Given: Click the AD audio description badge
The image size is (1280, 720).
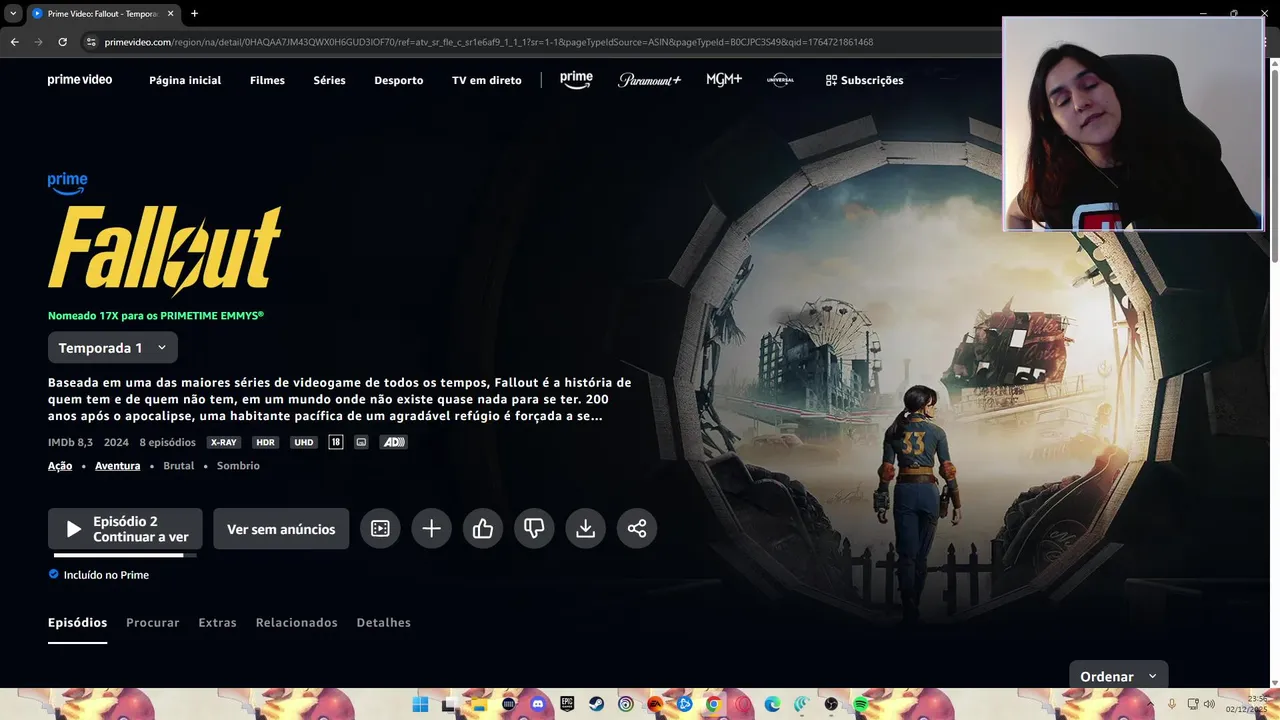Looking at the screenshot, I should (x=393, y=442).
